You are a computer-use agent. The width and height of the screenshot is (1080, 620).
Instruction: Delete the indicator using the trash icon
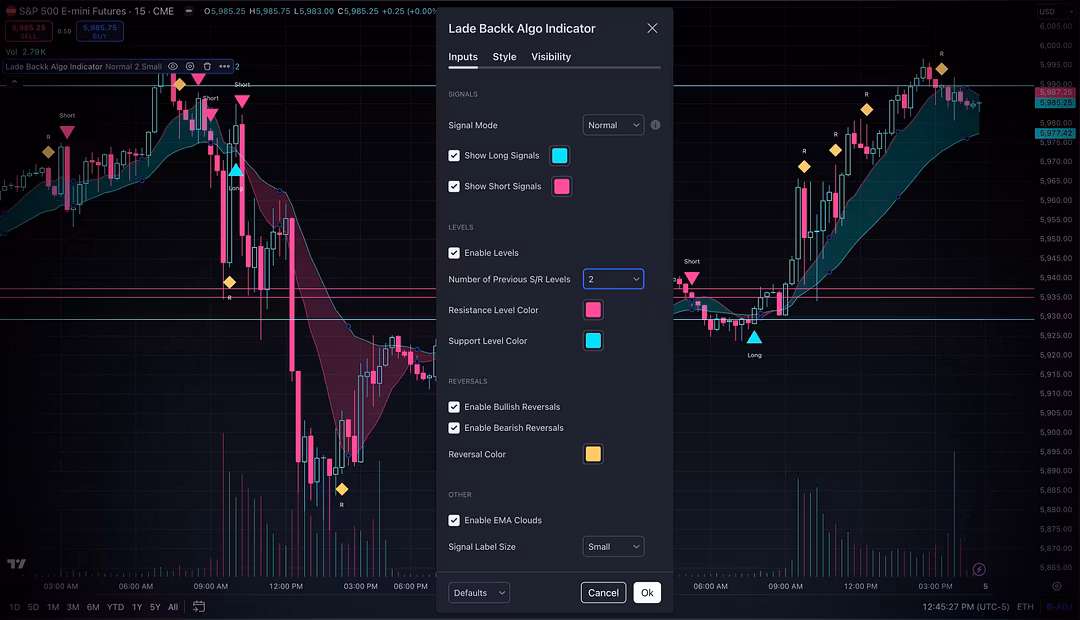(x=207, y=67)
